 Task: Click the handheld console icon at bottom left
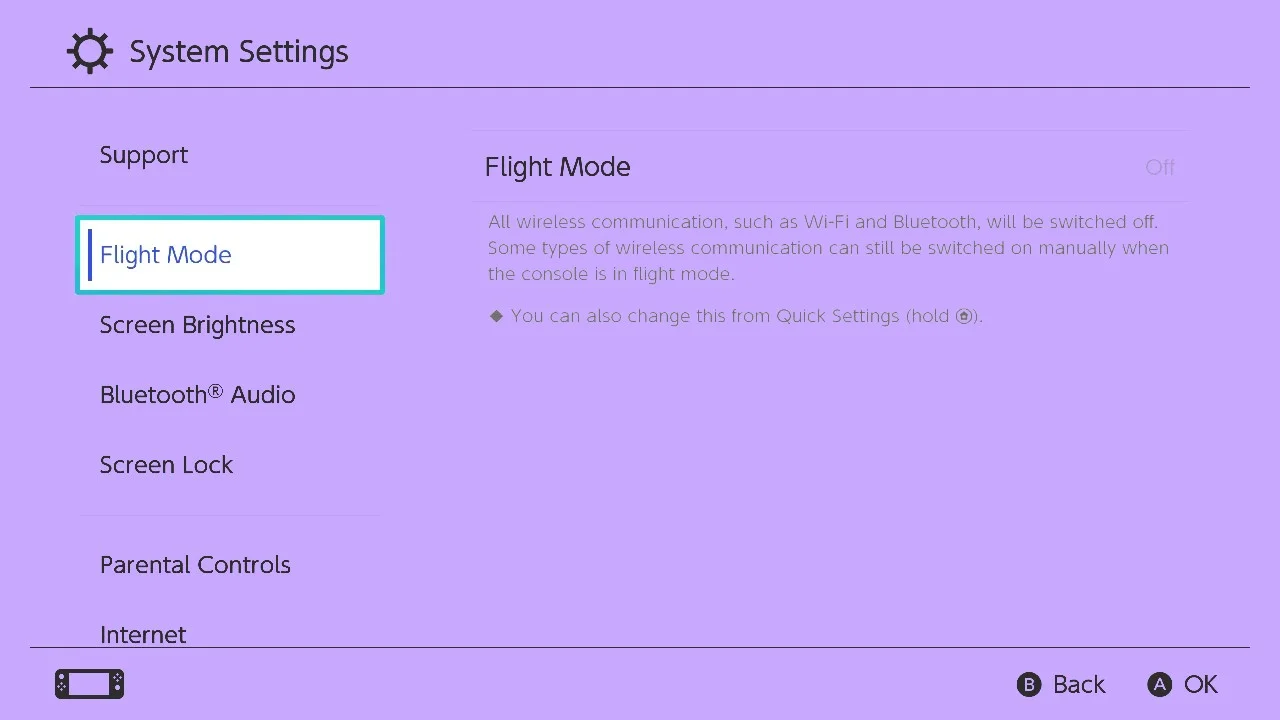pos(90,684)
